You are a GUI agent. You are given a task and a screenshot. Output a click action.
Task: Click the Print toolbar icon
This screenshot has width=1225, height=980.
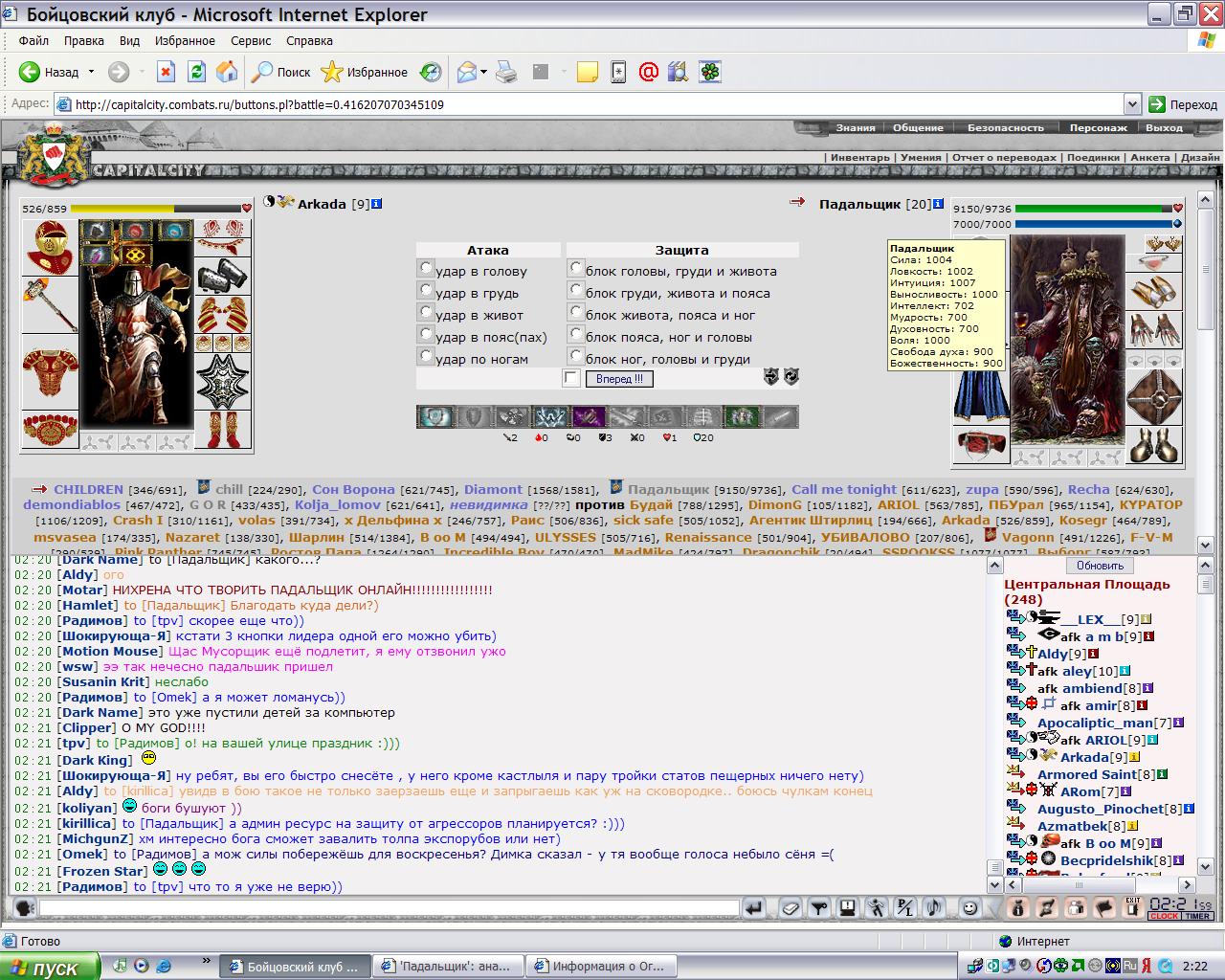pos(506,72)
